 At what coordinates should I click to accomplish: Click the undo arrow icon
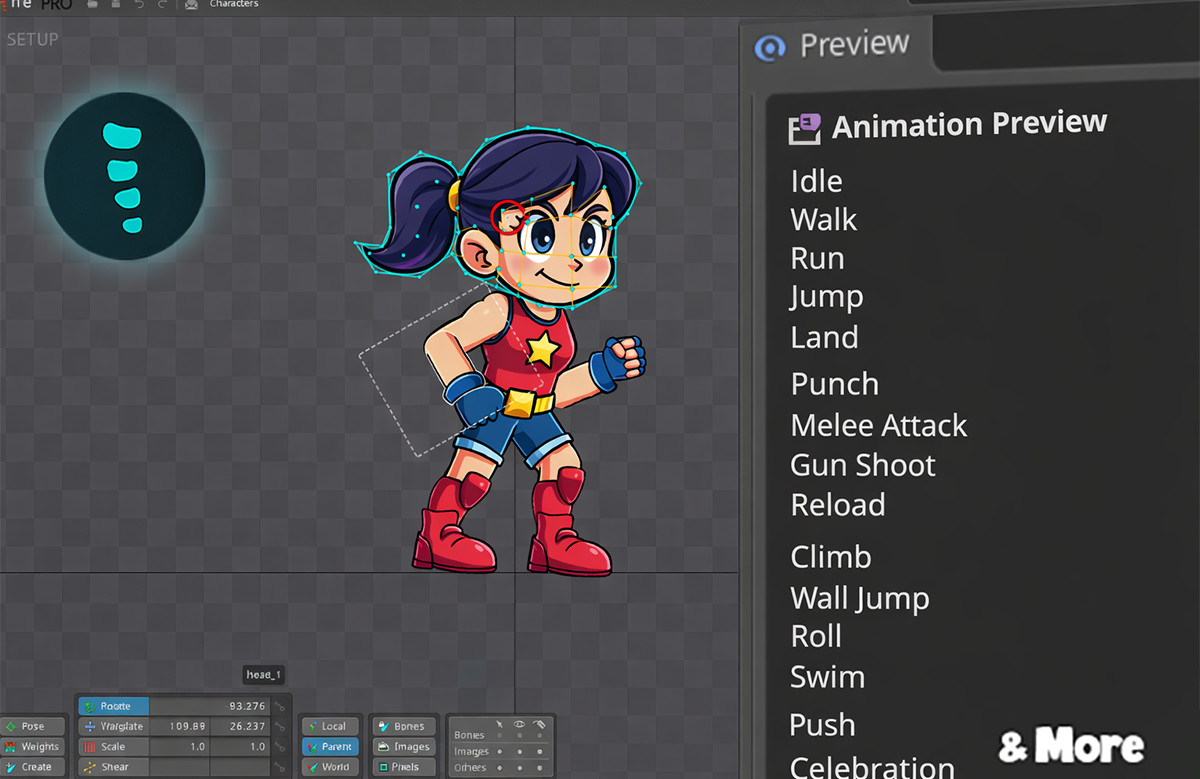[x=139, y=5]
